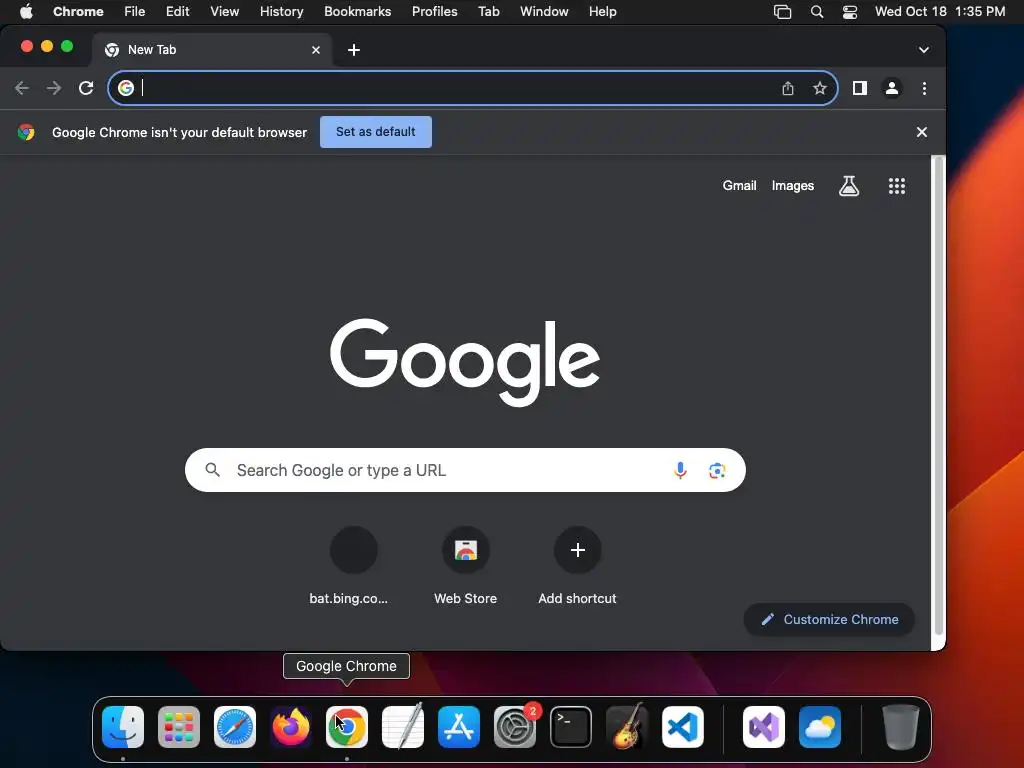The width and height of the screenshot is (1024, 768).
Task: Open the Edit menu
Action: click(177, 12)
